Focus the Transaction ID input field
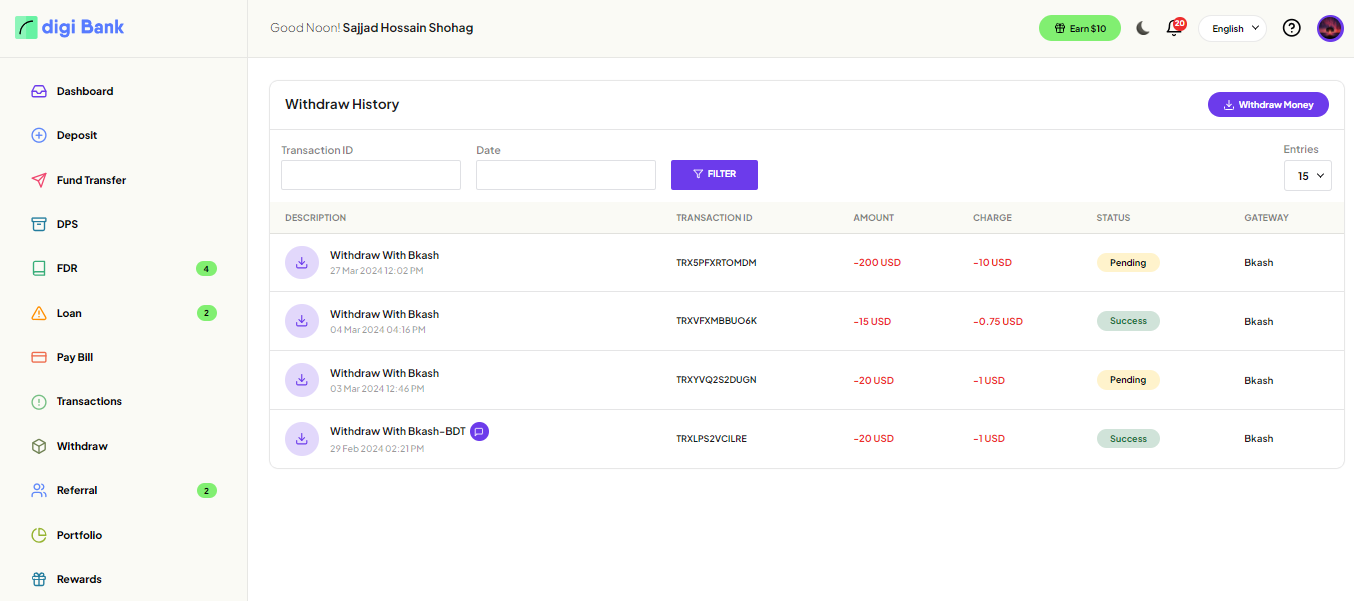Image resolution: width=1354 pixels, height=601 pixels. pyautogui.click(x=370, y=175)
